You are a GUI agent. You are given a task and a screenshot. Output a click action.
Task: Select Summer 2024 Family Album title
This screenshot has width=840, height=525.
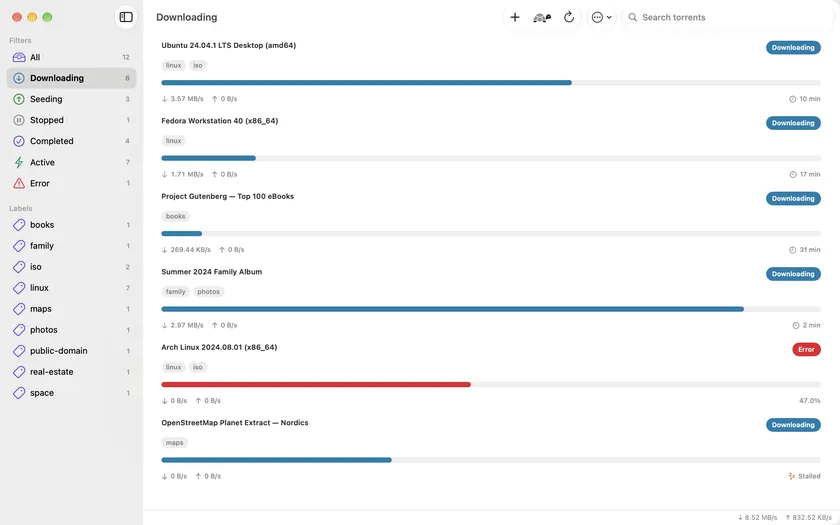(212, 272)
